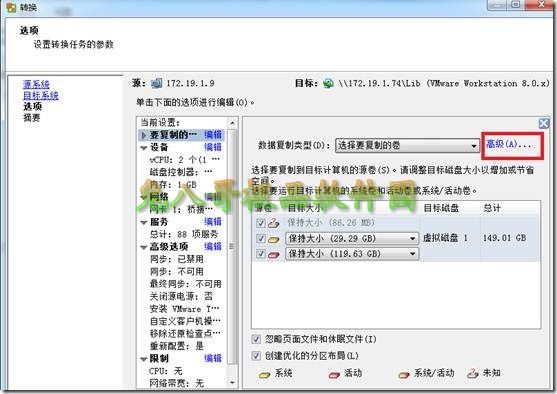The width and height of the screenshot is (557, 394).
Task: Collapse the 设备 section
Action: (x=144, y=148)
